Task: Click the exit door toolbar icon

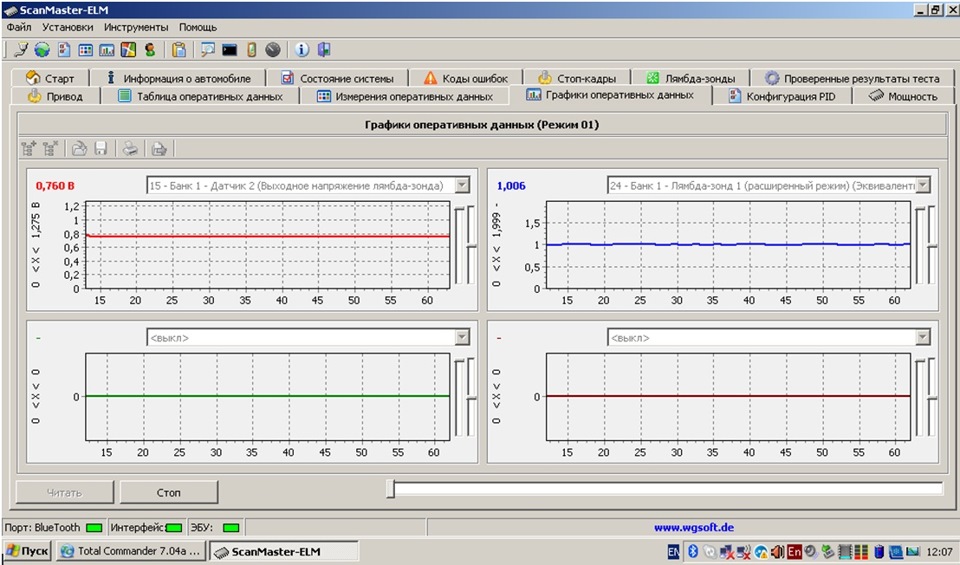Action: [x=324, y=50]
